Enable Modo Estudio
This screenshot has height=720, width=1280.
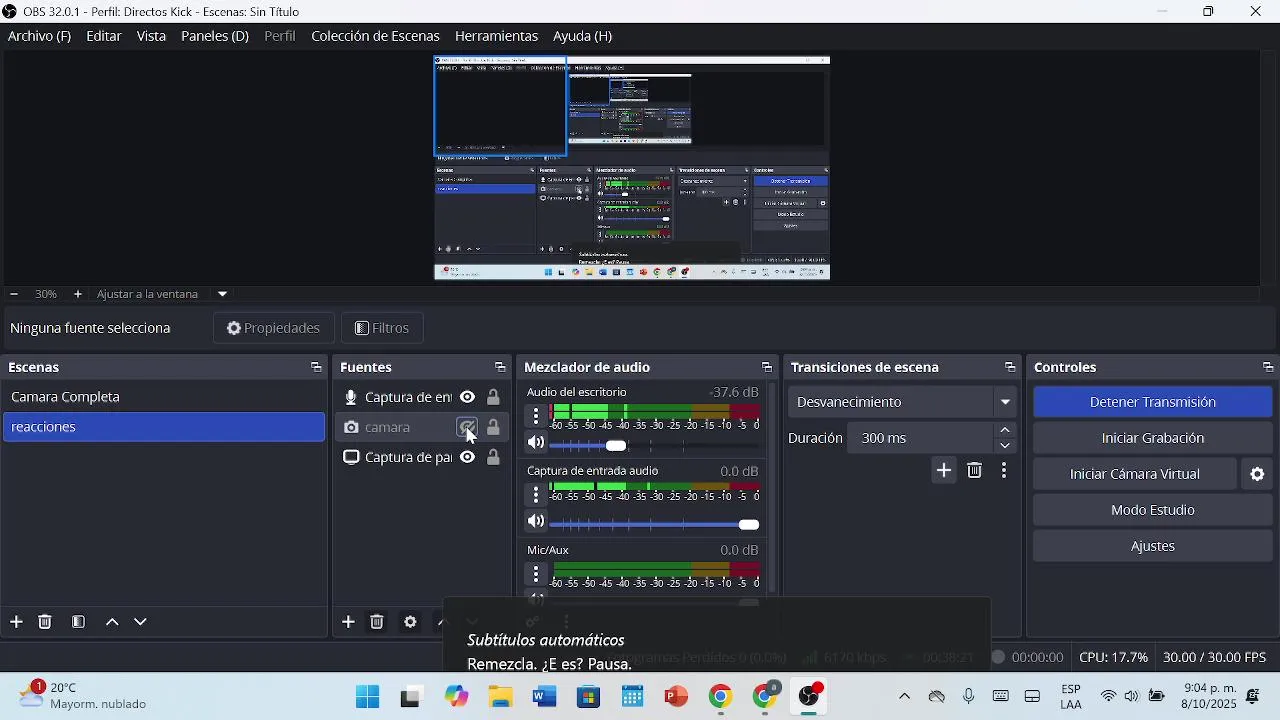1153,510
